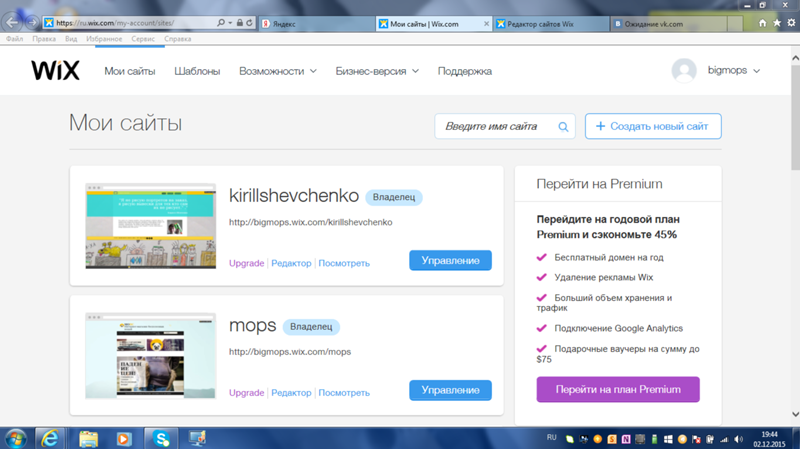Click Action Center flag tray icon
Screen dimensions: 800x449
696,439
